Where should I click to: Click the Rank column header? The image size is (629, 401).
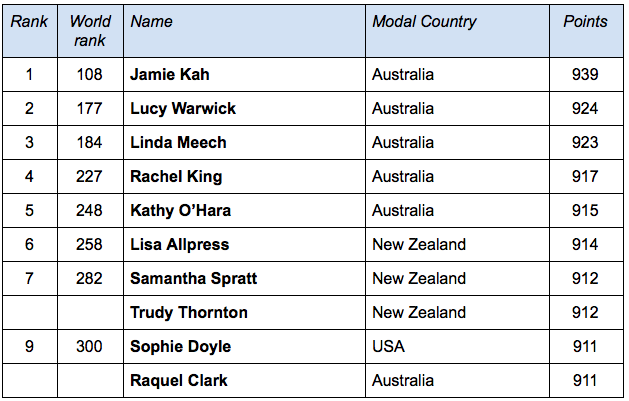(30, 22)
